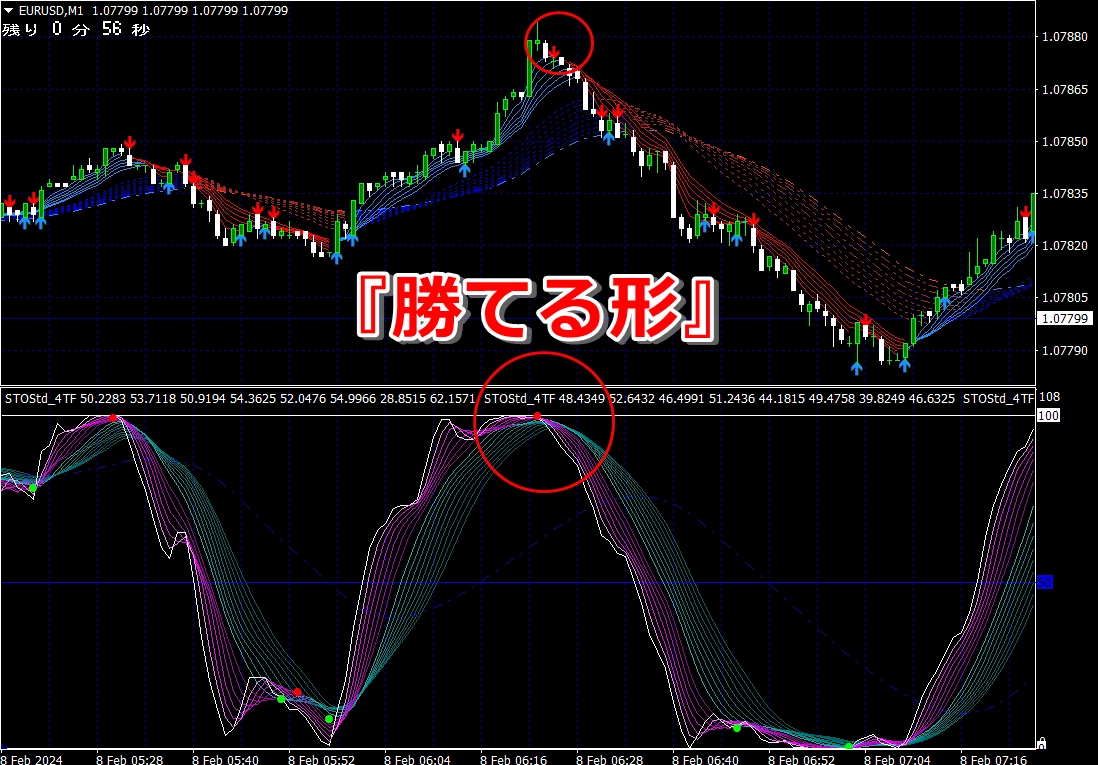
Task: Open the EURUSD,M1 chart dropdown triangle
Action: pyautogui.click(x=8, y=11)
